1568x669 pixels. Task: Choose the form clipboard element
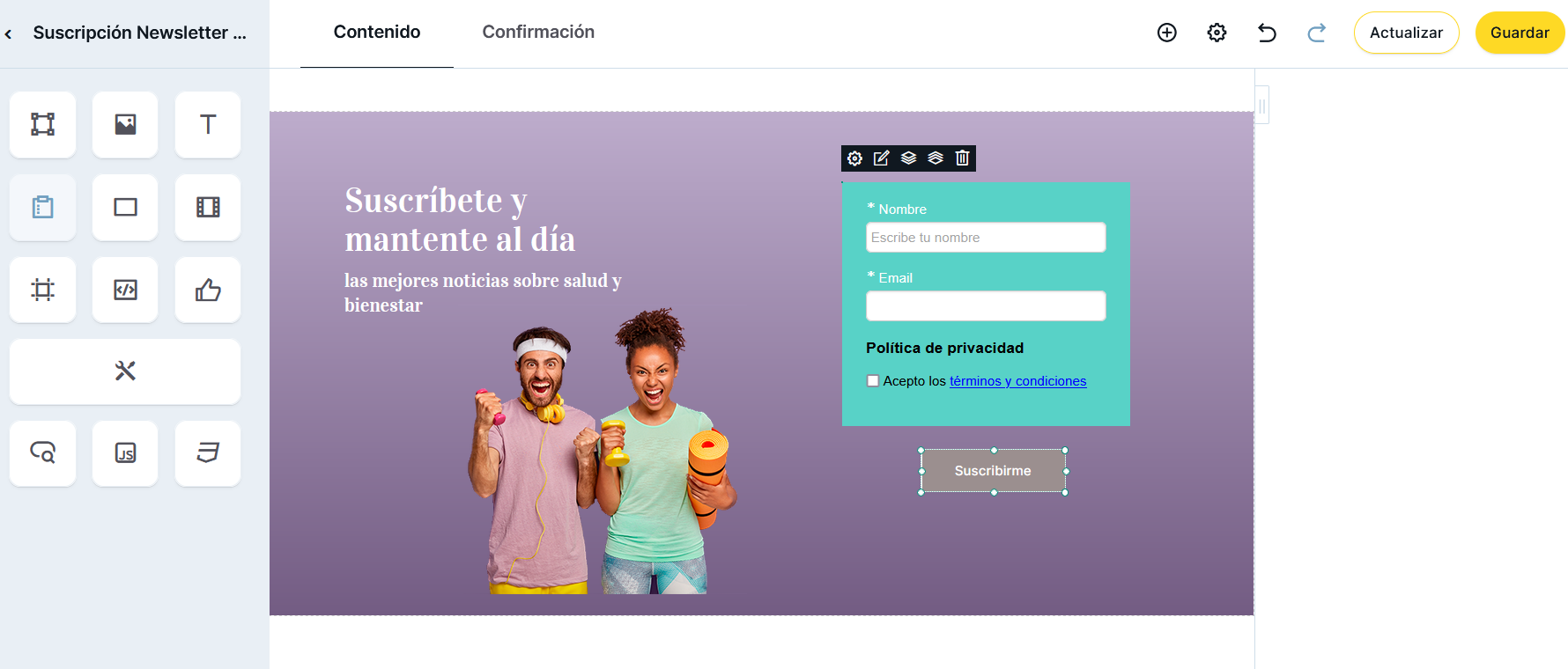coord(42,207)
